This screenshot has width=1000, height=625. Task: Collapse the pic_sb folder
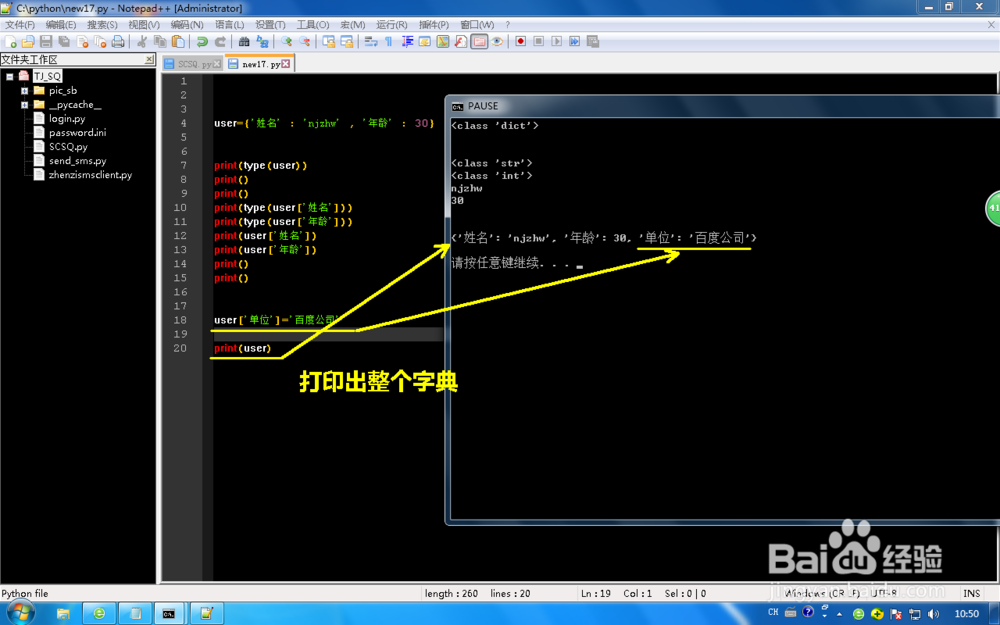[24, 90]
